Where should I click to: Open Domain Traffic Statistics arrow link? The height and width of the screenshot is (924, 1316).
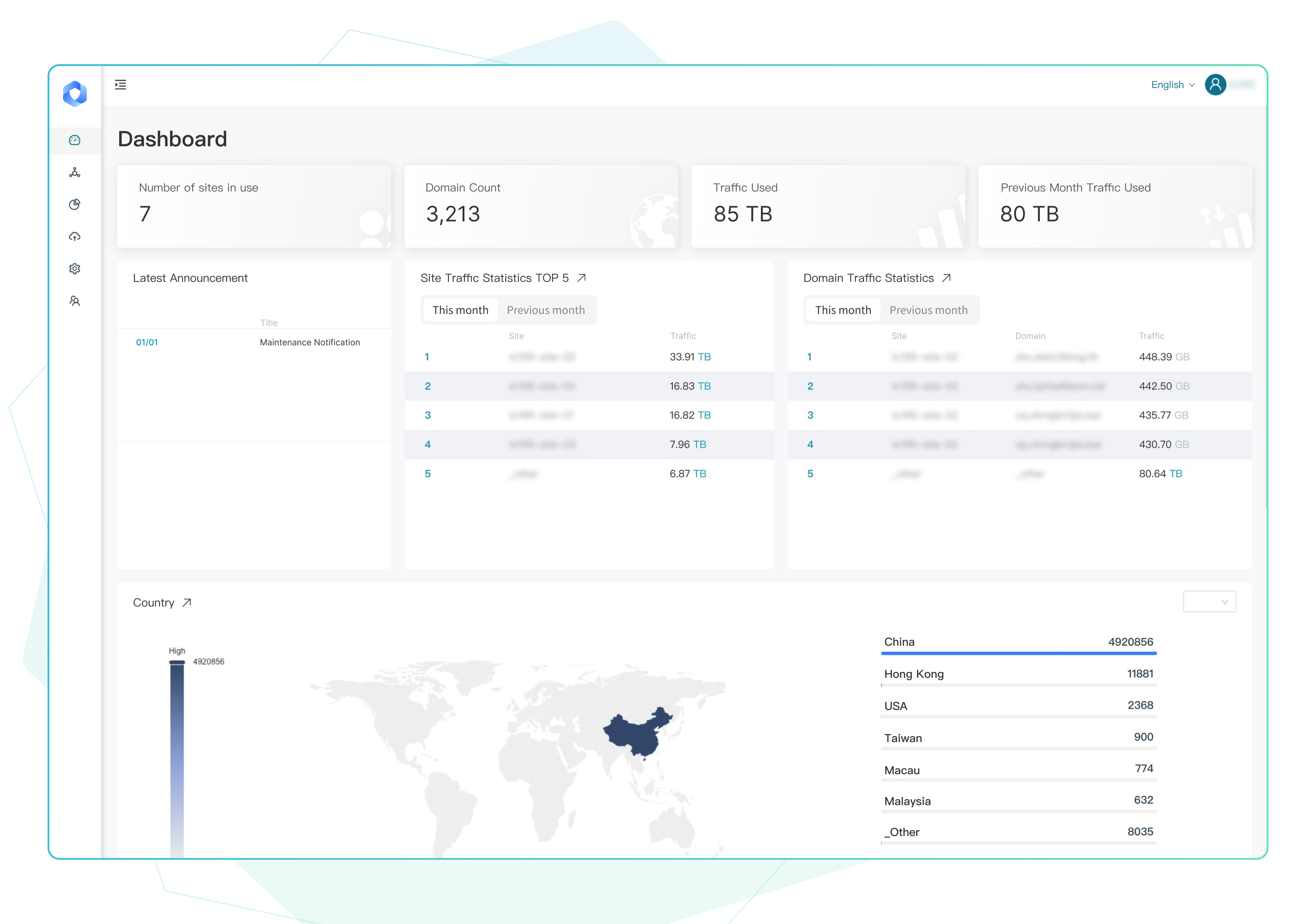click(946, 278)
